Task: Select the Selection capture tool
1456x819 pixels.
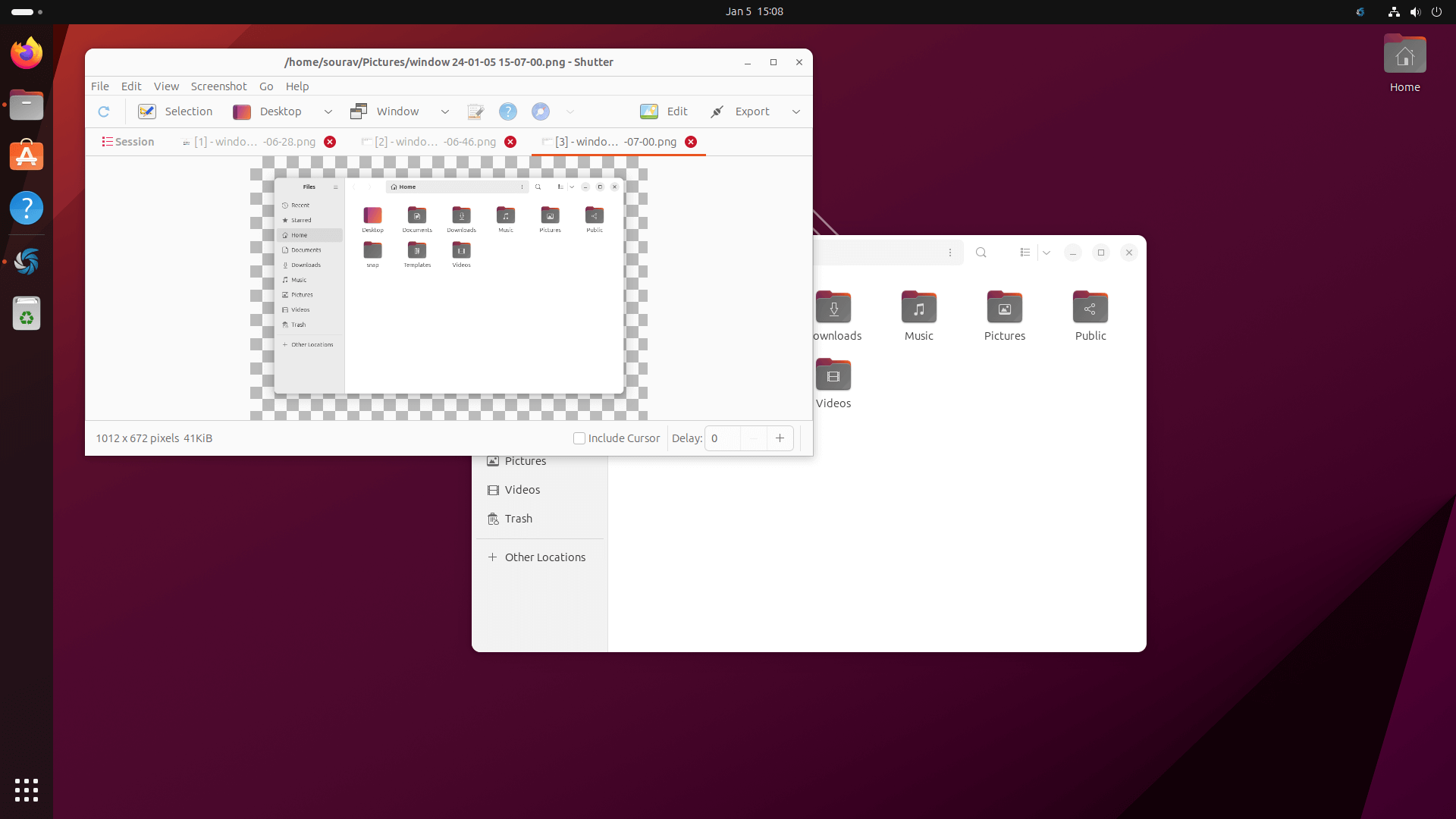Action: [x=175, y=111]
